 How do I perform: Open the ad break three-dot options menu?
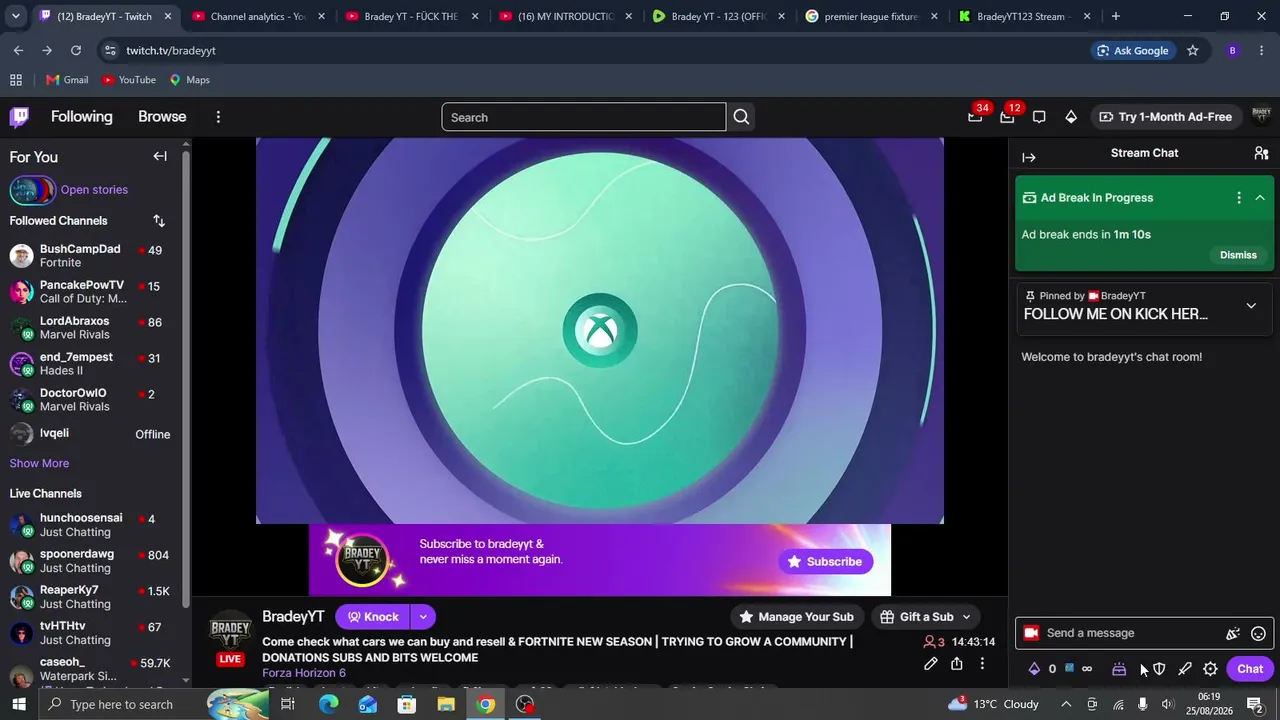coord(1239,198)
